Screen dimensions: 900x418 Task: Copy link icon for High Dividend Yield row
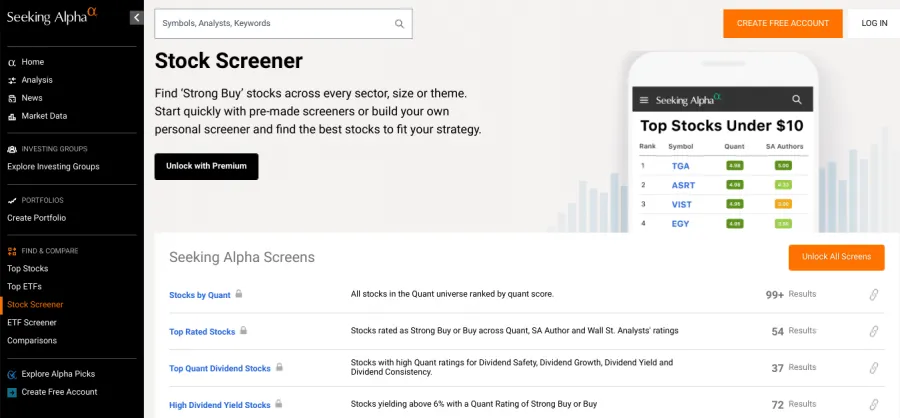point(874,405)
